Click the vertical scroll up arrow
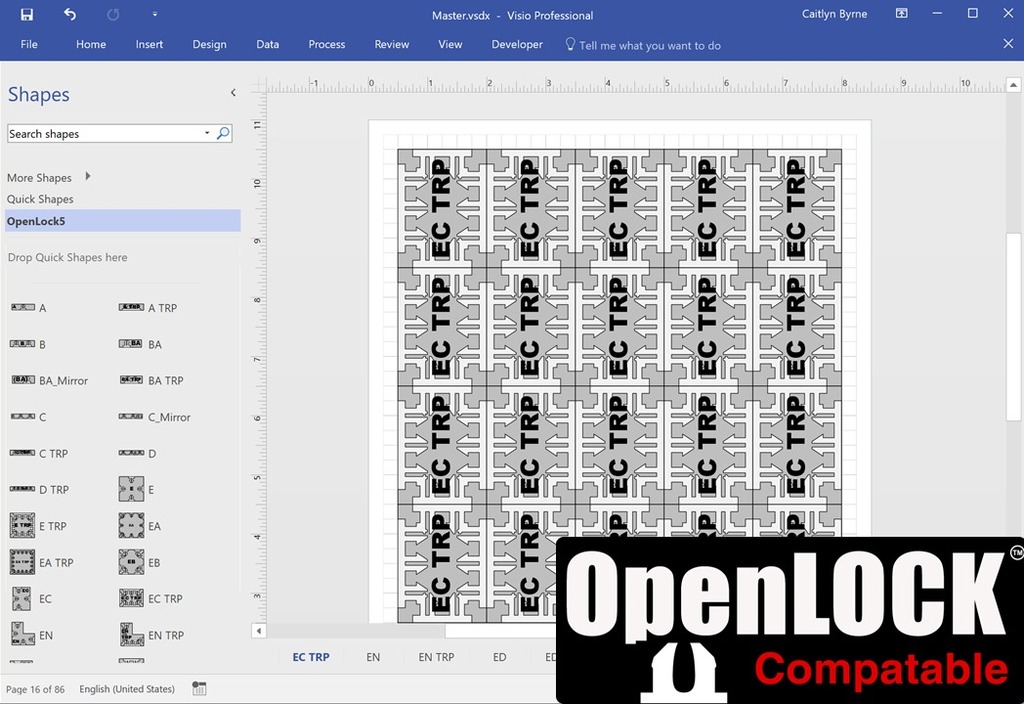This screenshot has width=1024, height=704. click(x=1013, y=85)
